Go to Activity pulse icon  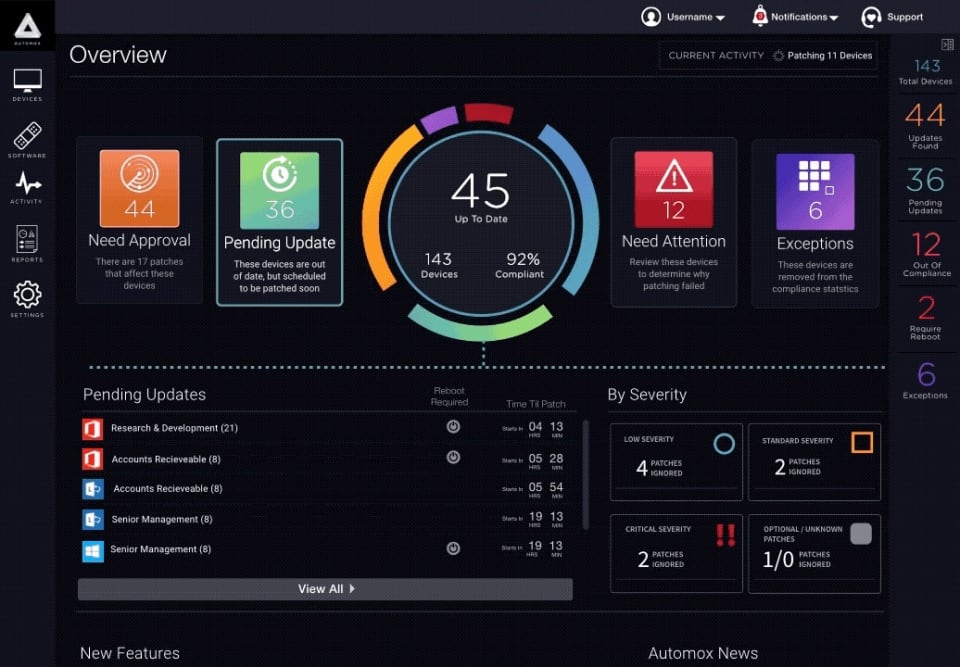[27, 186]
